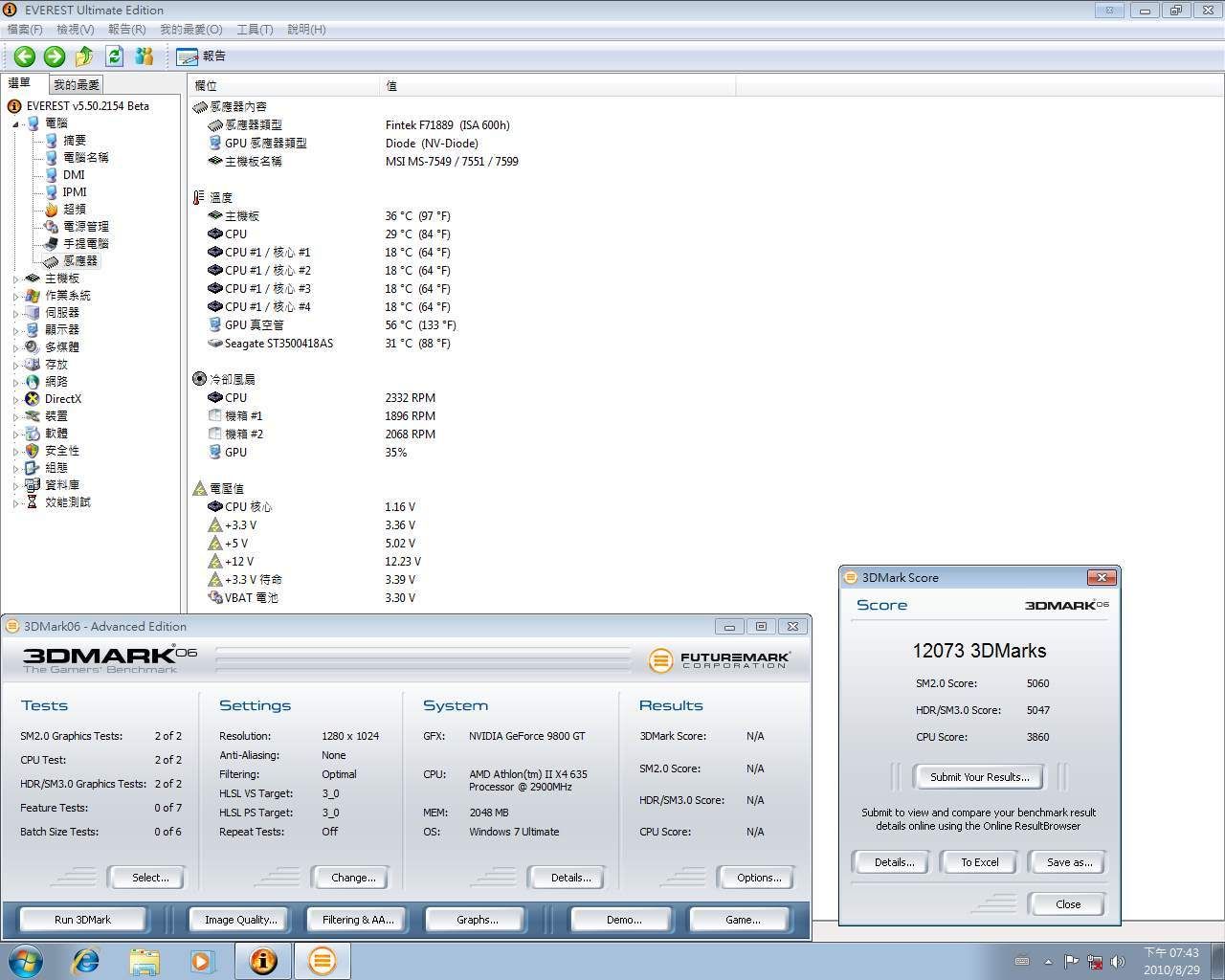Click the 報告 report toolbar button
Screen dimensions: 1225x980
[x=201, y=56]
